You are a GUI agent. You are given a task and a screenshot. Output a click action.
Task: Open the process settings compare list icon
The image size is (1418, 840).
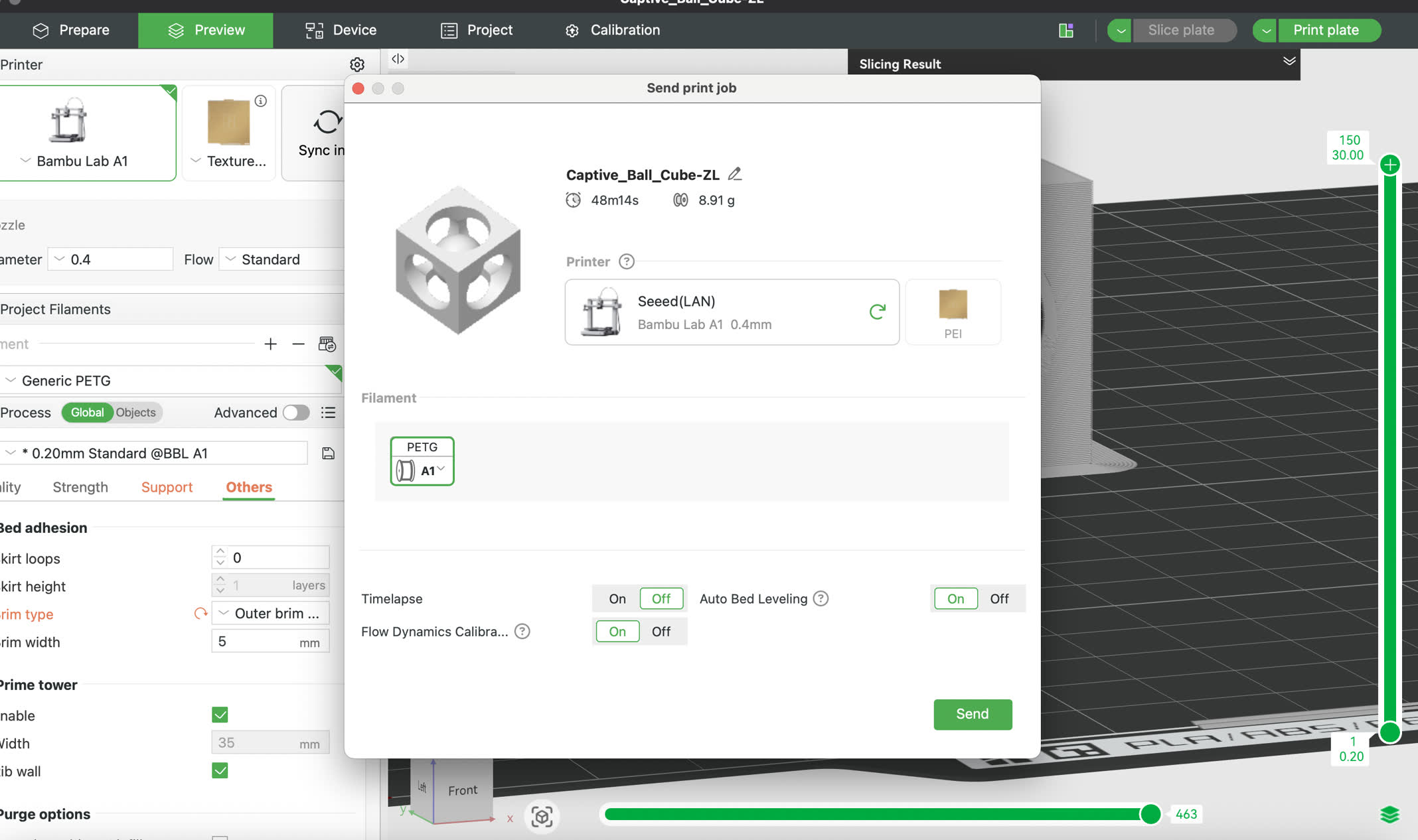click(328, 413)
